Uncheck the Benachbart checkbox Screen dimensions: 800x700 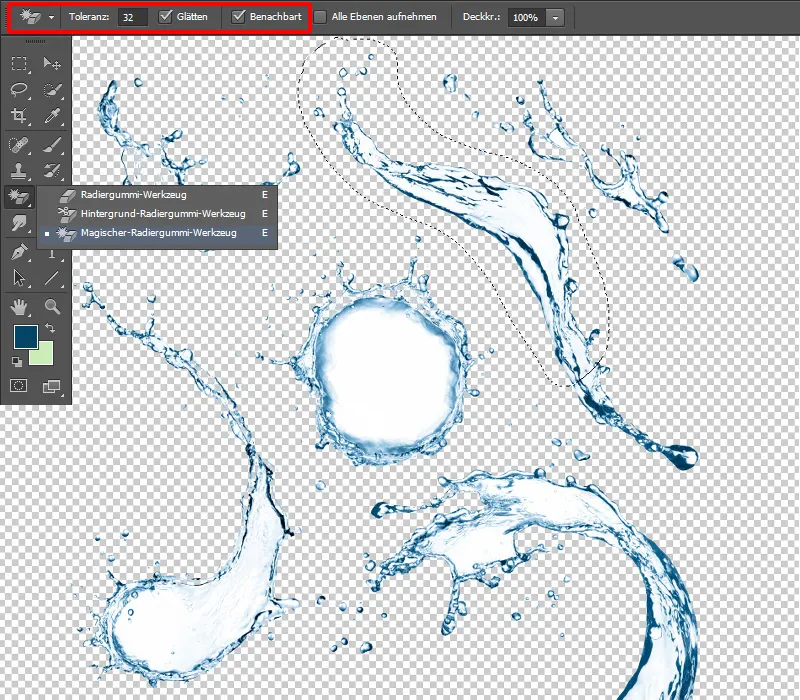pos(238,16)
